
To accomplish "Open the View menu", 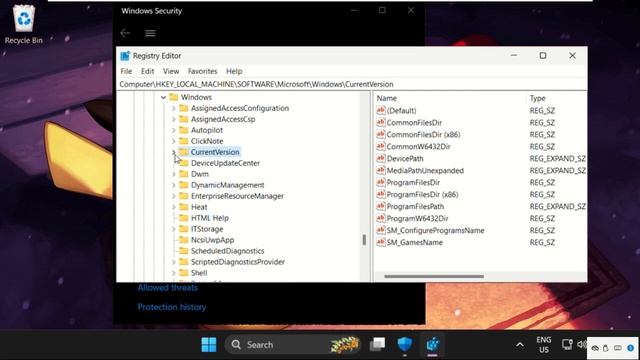I will click(x=171, y=71).
